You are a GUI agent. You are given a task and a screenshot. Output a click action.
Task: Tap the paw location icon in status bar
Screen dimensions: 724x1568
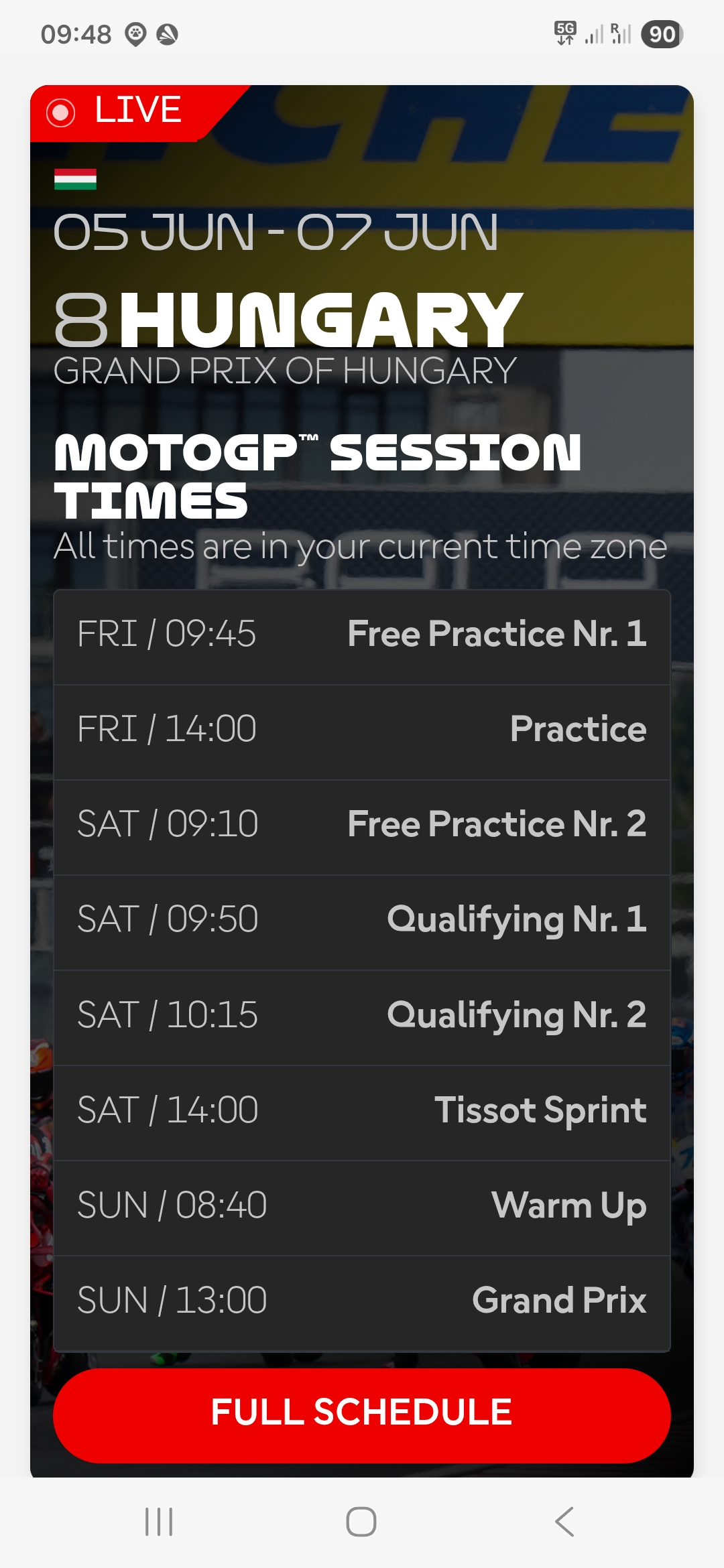tap(136, 34)
